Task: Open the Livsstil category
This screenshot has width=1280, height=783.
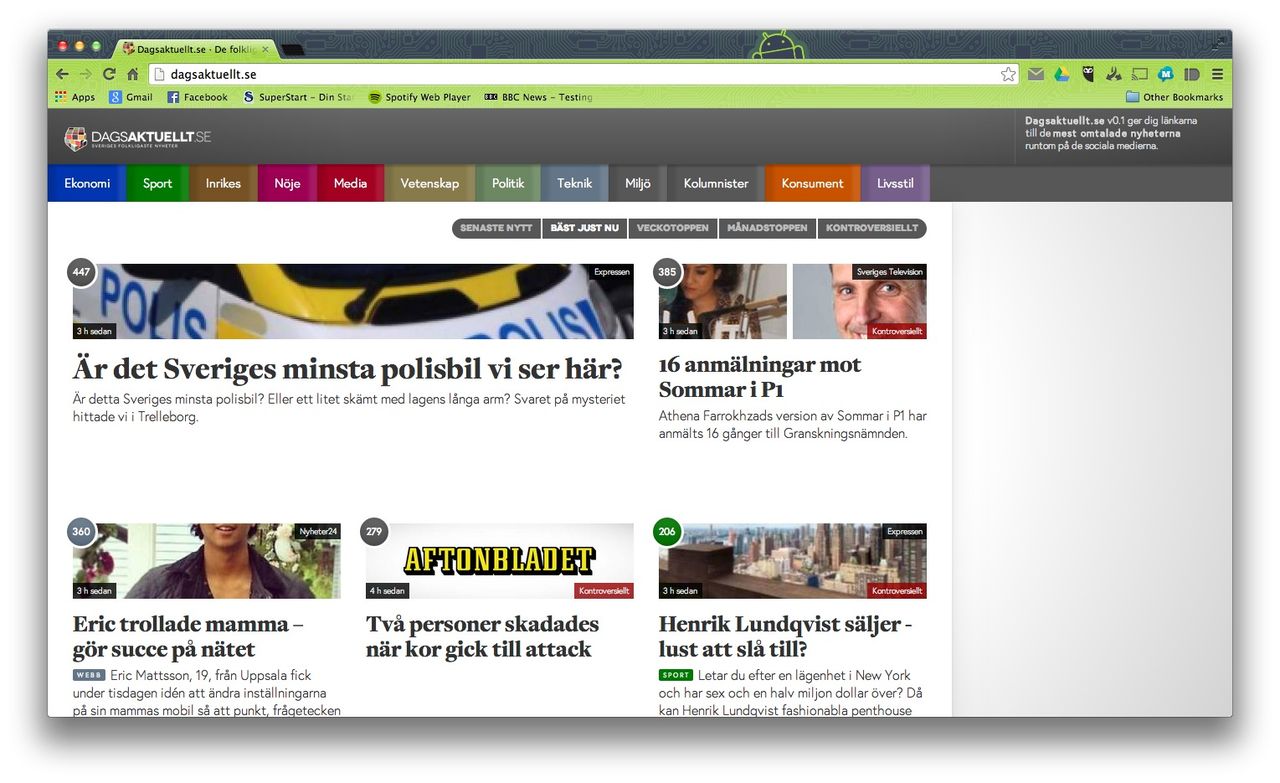Action: tap(895, 184)
